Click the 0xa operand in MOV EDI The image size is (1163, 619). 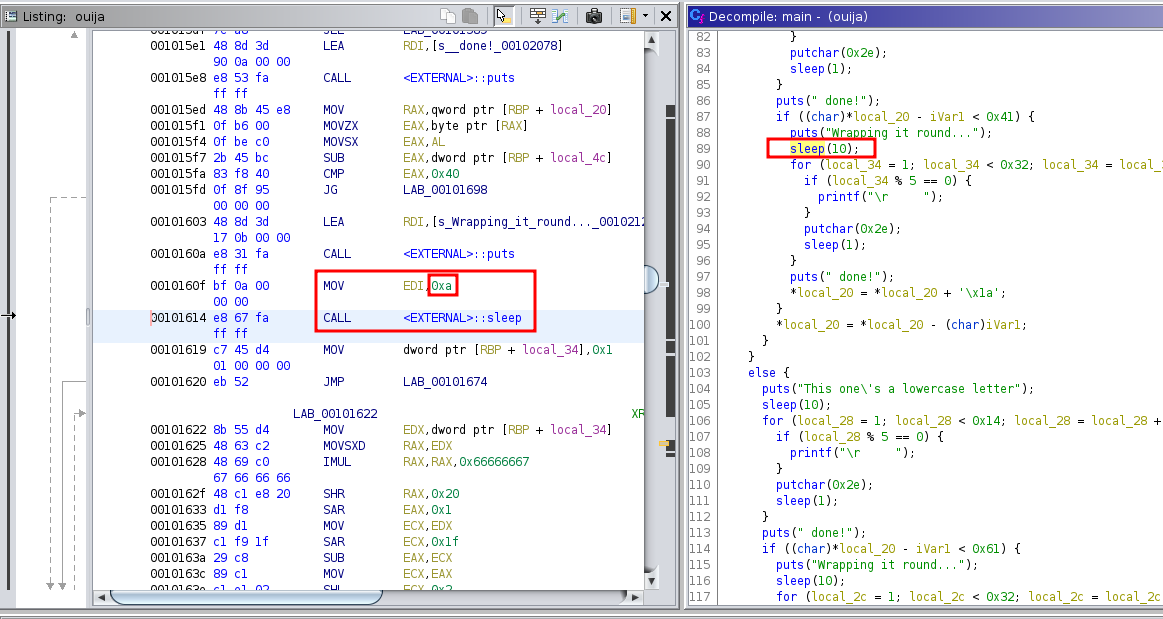[x=442, y=287]
